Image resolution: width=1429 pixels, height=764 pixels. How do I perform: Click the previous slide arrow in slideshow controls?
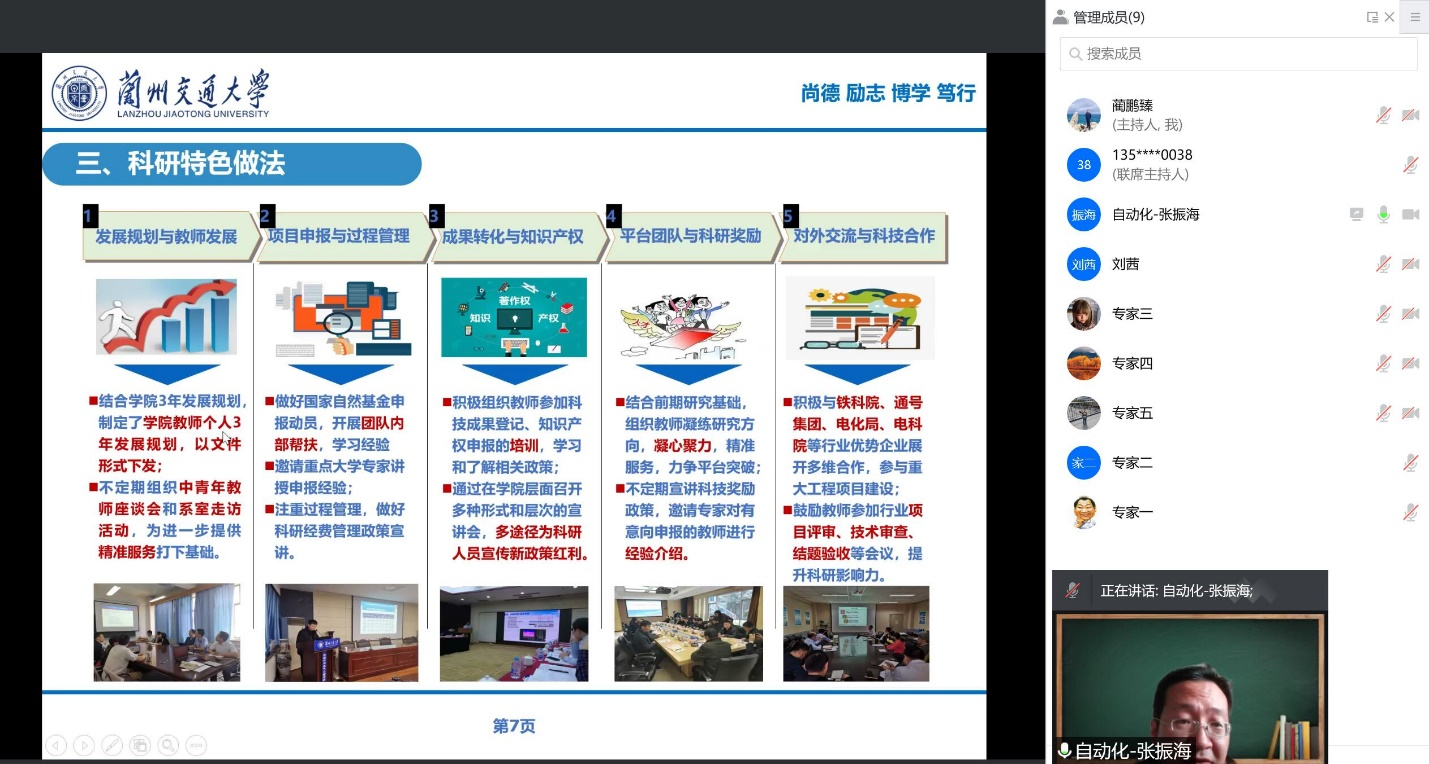pos(56,745)
